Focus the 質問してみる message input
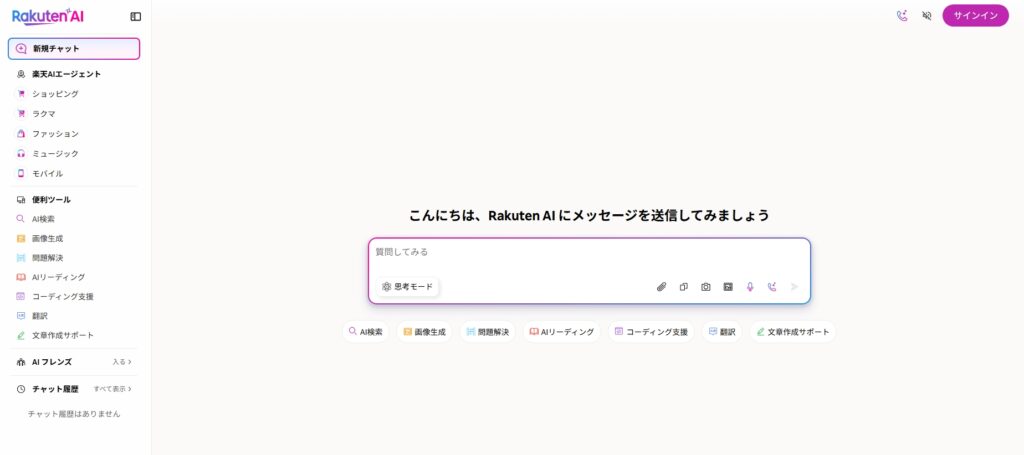Screen dimensions: 1024x455 [589, 253]
